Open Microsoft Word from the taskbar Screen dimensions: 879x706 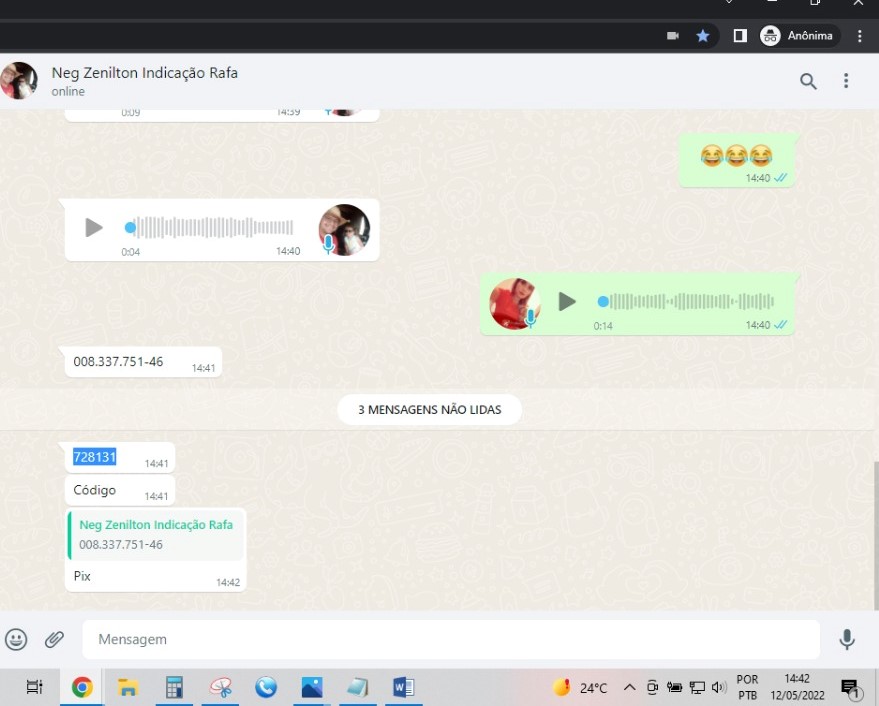tap(403, 688)
